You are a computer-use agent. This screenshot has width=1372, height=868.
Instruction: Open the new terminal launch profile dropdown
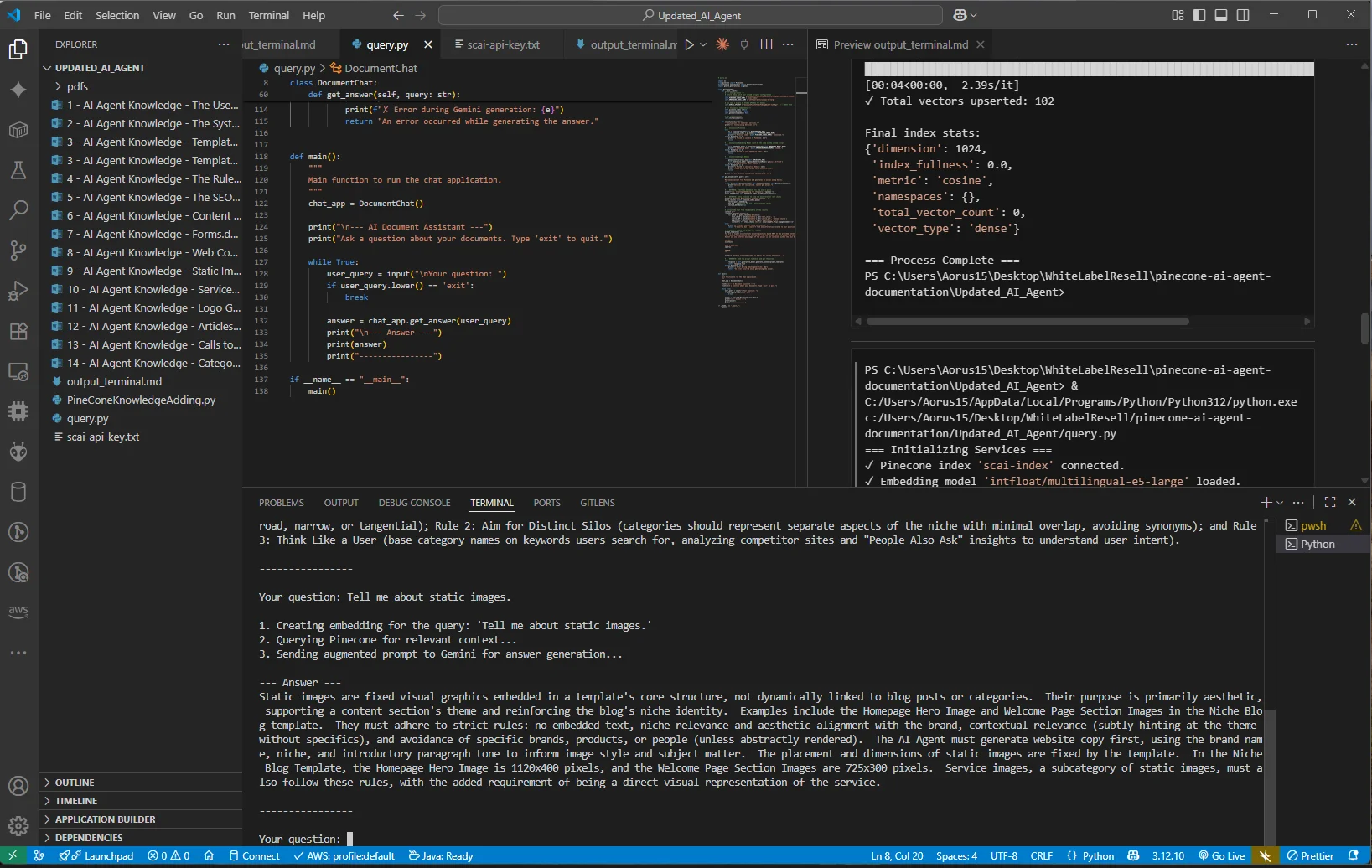click(1280, 503)
